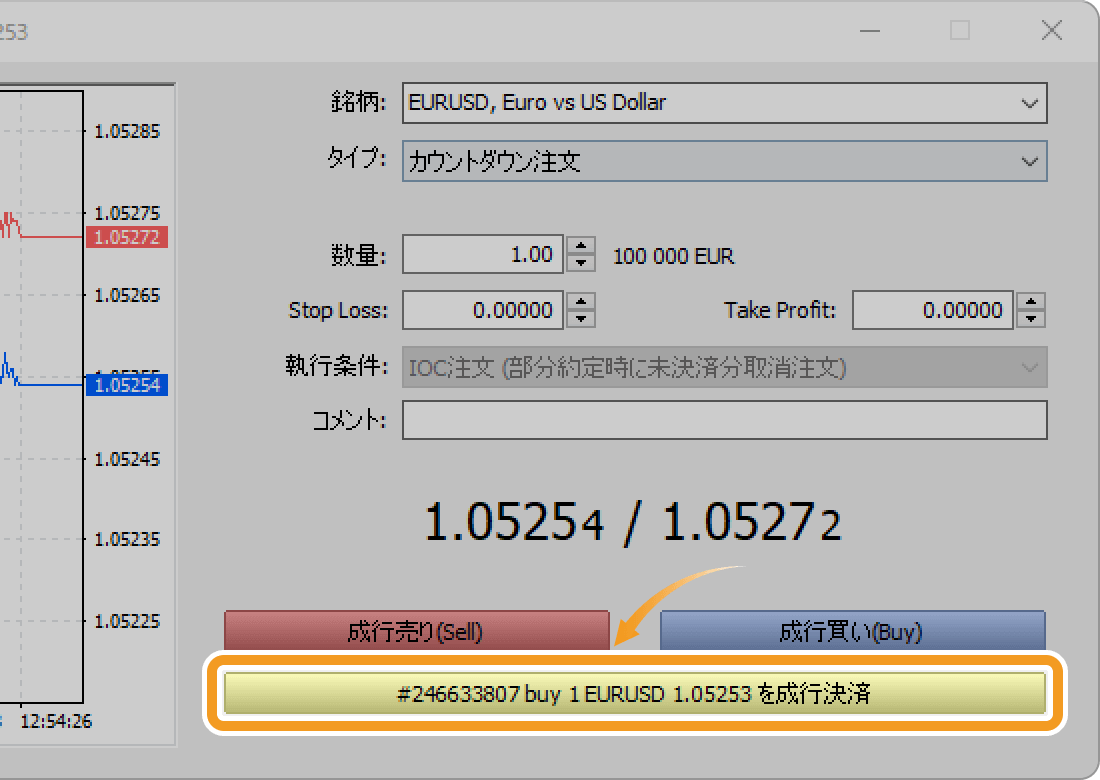This screenshot has width=1100, height=780.
Task: Close position #246633807 with 成行決済 button
Action: 634,693
